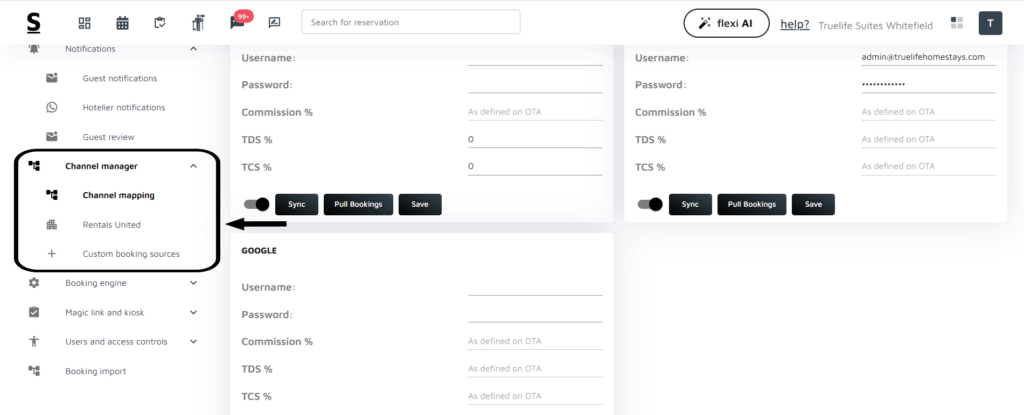Open the calendar view icon
This screenshot has width=1024, height=415.
122,23
